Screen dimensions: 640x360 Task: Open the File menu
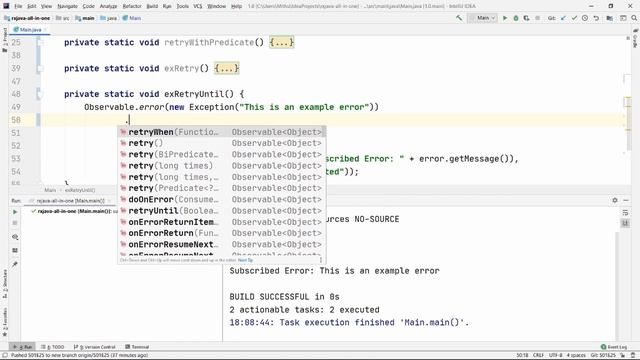(x=18, y=6)
